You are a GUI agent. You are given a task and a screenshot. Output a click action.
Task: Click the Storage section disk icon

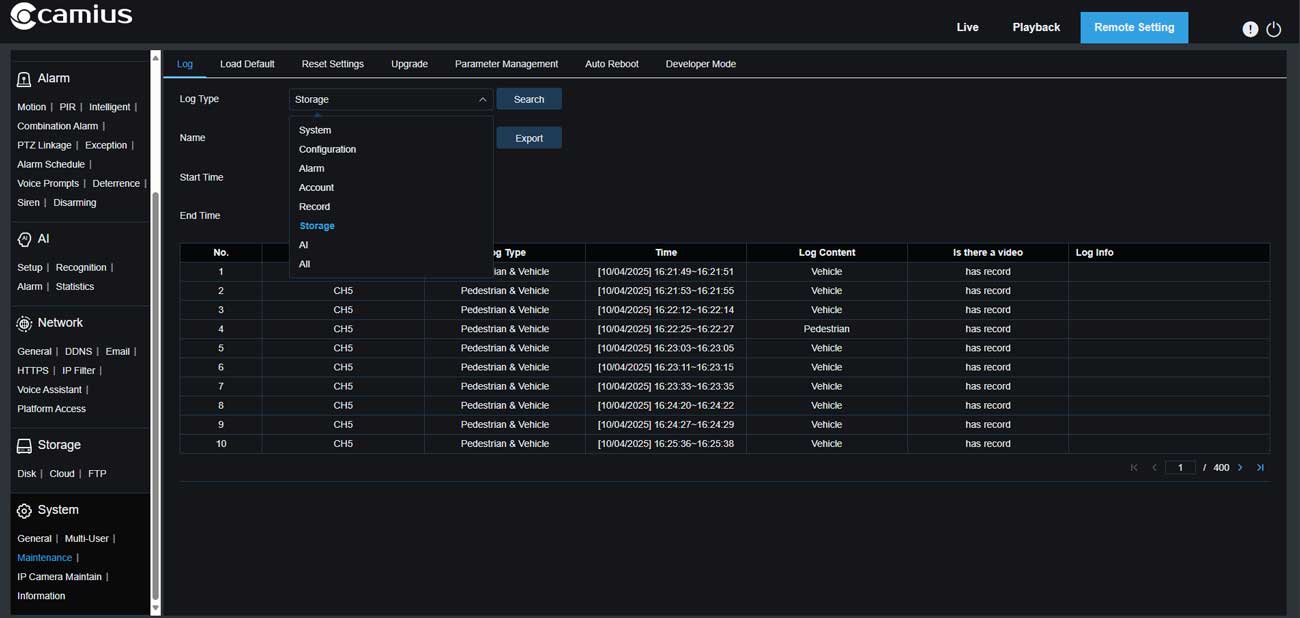tap(24, 446)
